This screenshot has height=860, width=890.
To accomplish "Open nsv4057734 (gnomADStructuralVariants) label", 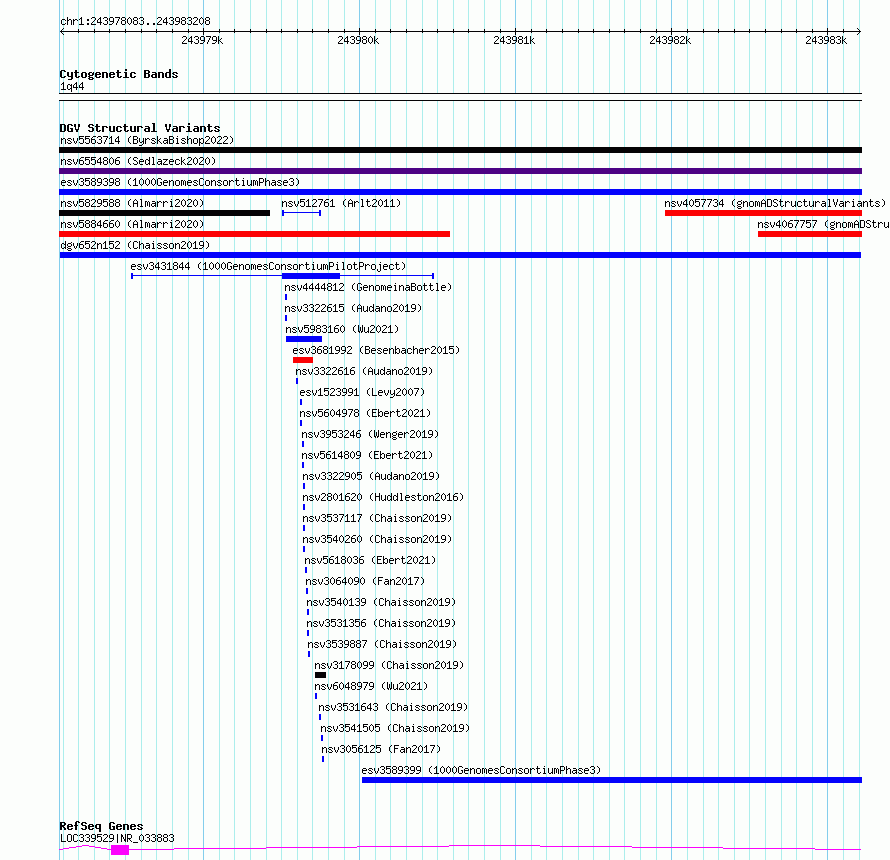I will click(x=775, y=203).
